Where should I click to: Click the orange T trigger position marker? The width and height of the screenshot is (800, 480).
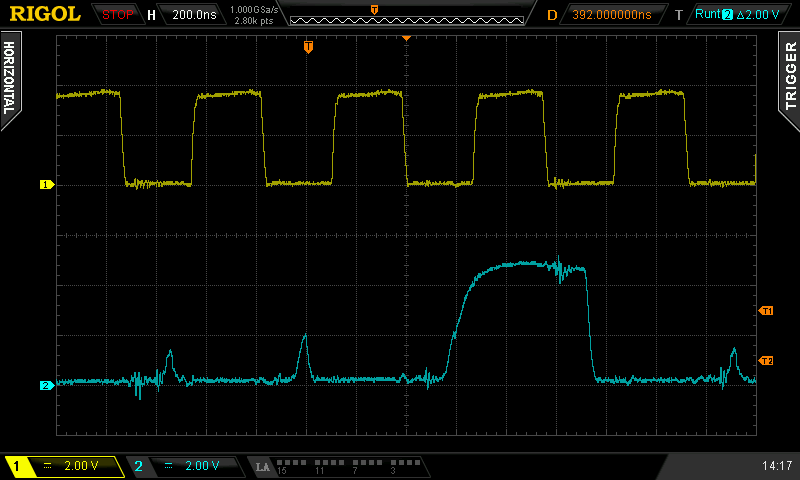pyautogui.click(x=308, y=47)
